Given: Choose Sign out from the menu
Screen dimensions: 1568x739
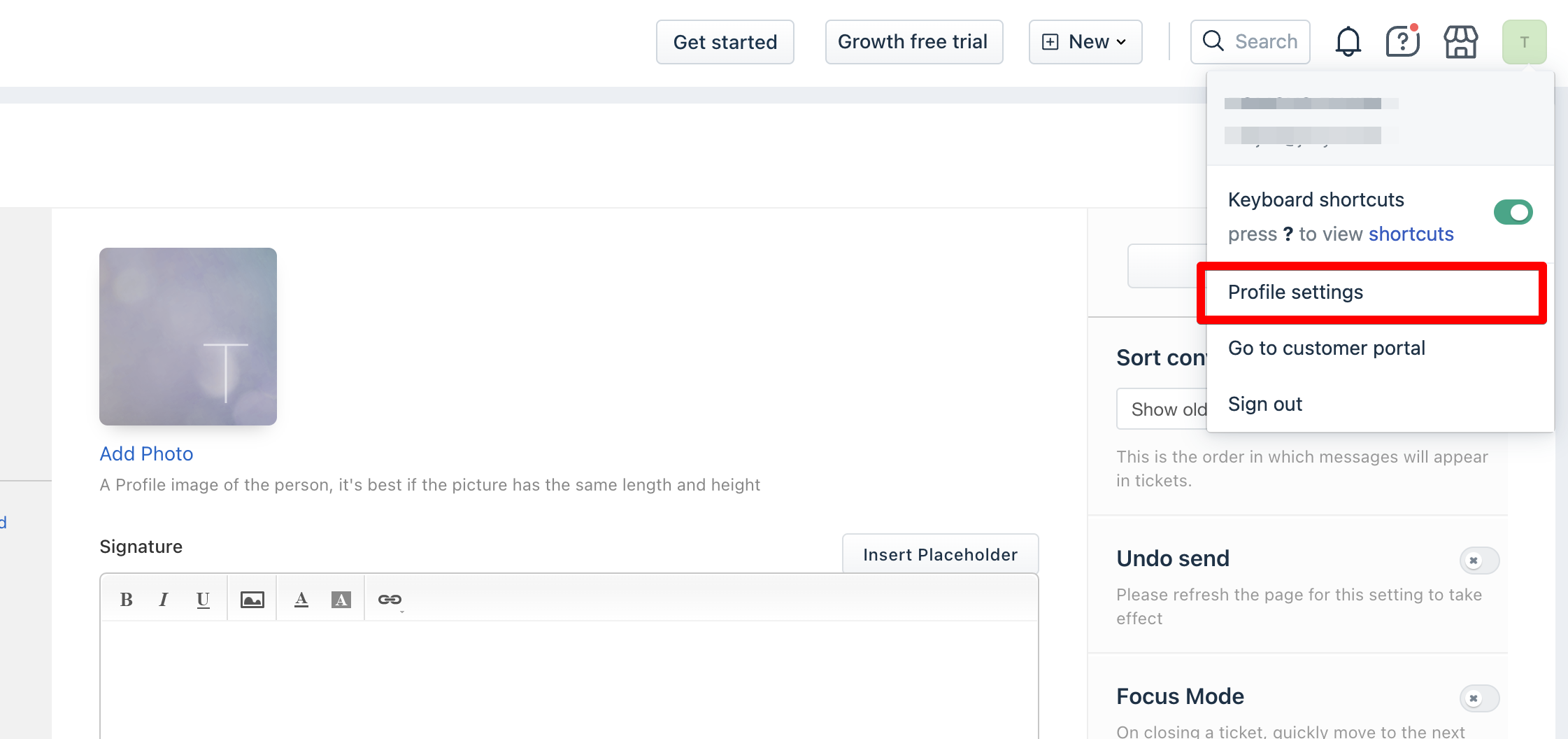Looking at the screenshot, I should pyautogui.click(x=1265, y=404).
